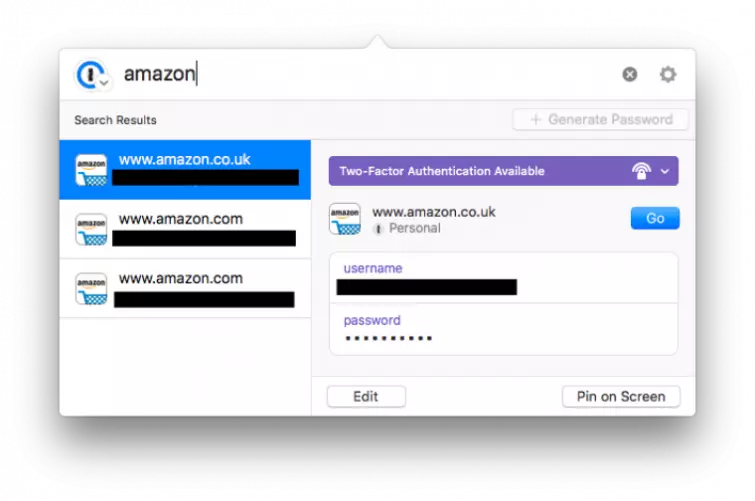Click Amazon icon of last amazon.com result
Image resolution: width=755 pixels, height=501 pixels.
(x=91, y=289)
